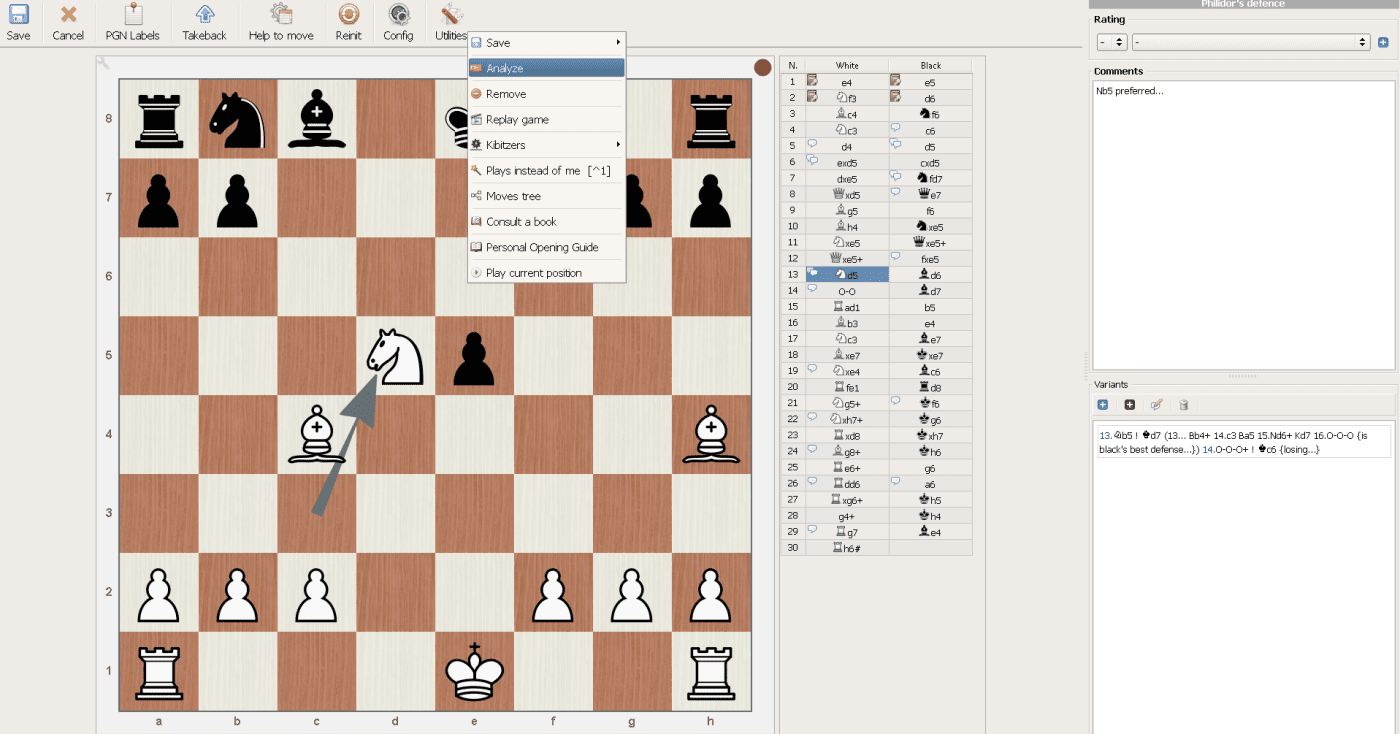The image size is (1400, 734).
Task: Click the brown side-to-move indicator circle
Action: point(763,68)
